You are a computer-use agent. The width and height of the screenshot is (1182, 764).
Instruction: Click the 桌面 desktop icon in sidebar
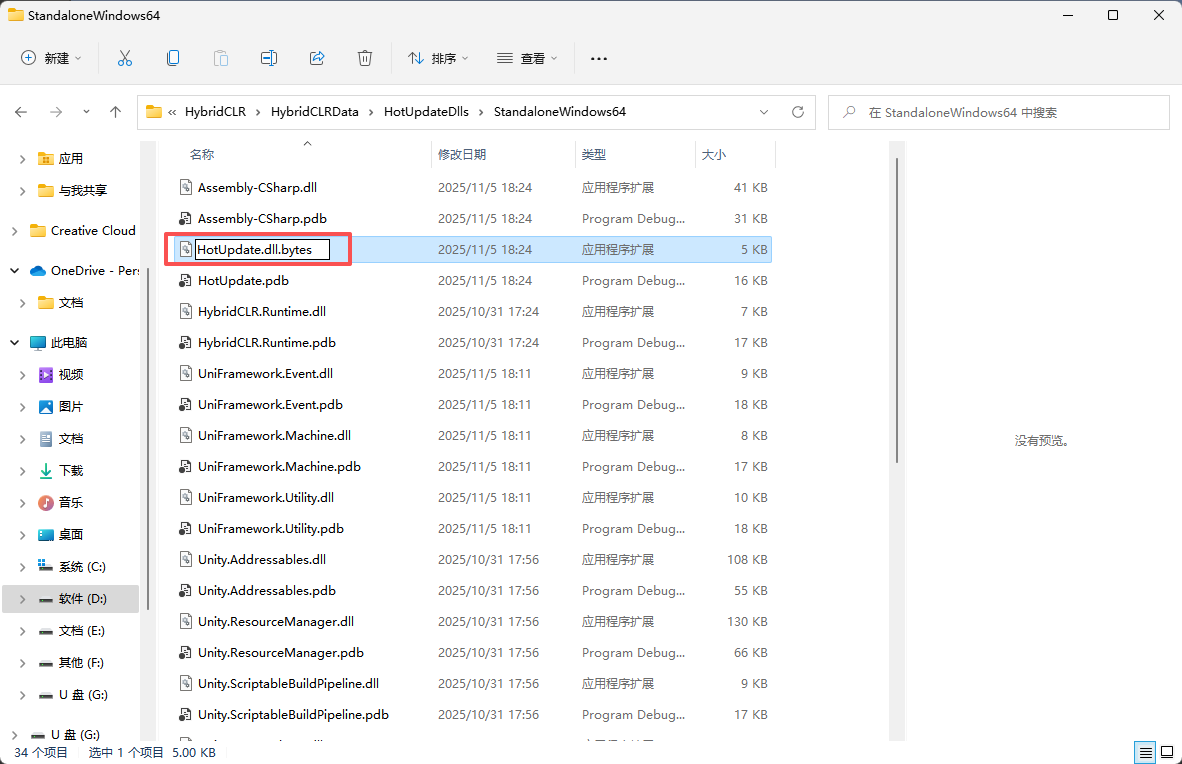(x=46, y=535)
